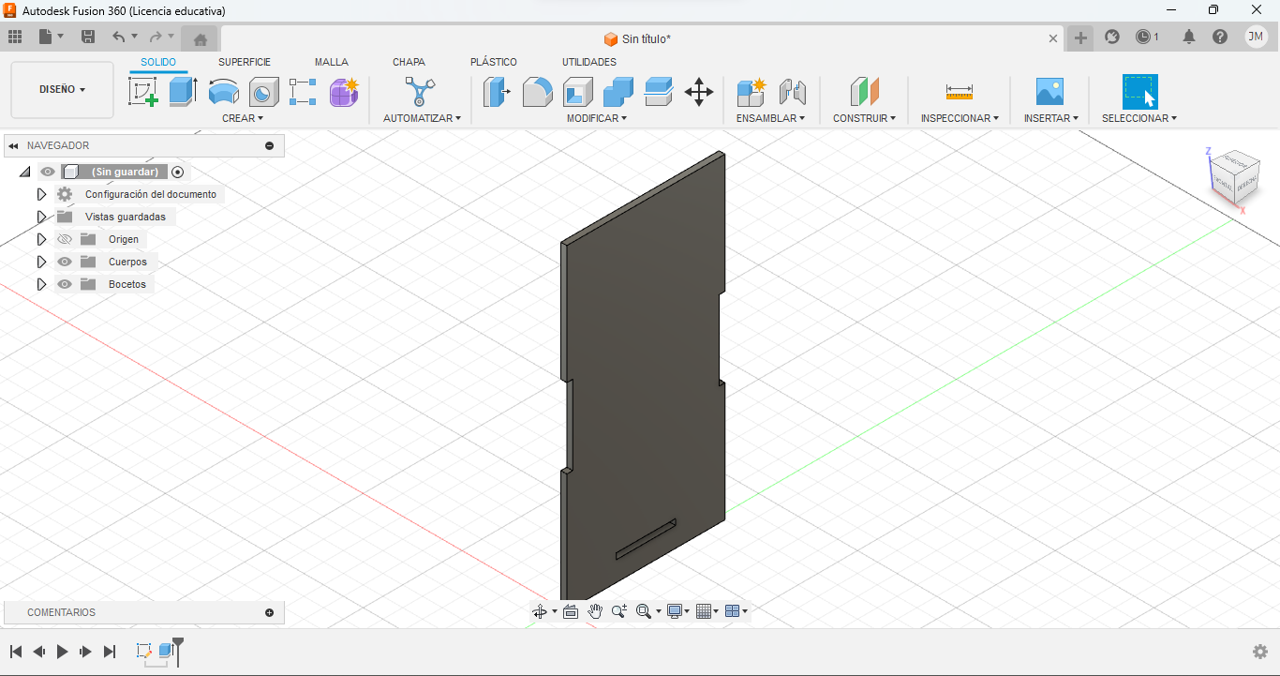
Task: Select the Press Pull tool
Action: click(497, 92)
